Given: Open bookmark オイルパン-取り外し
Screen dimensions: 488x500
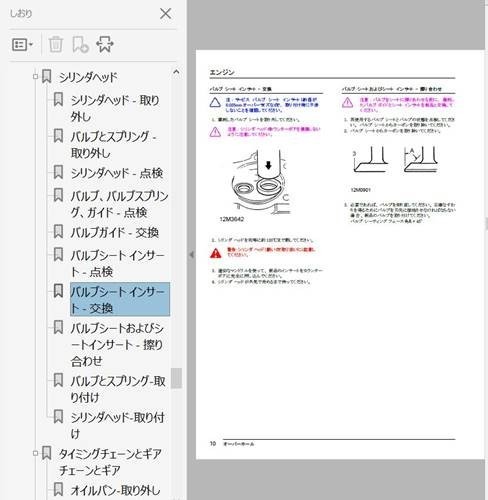Looking at the screenshot, I should coord(115,490).
